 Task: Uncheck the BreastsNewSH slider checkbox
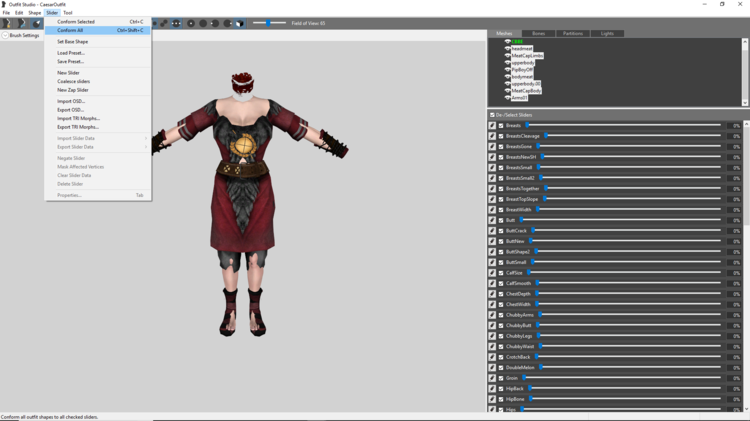501,157
